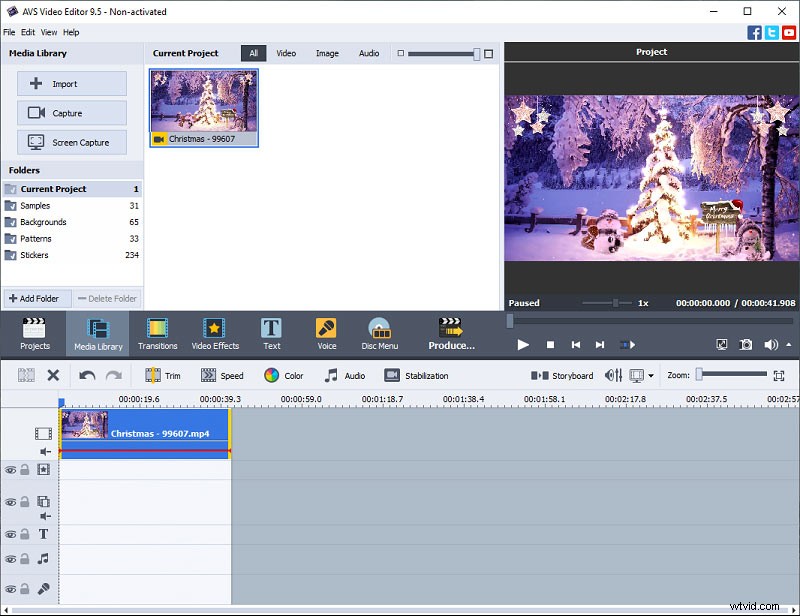Select the Christmas - 99607 media thumbnail
The image size is (800, 616).
coord(204,108)
